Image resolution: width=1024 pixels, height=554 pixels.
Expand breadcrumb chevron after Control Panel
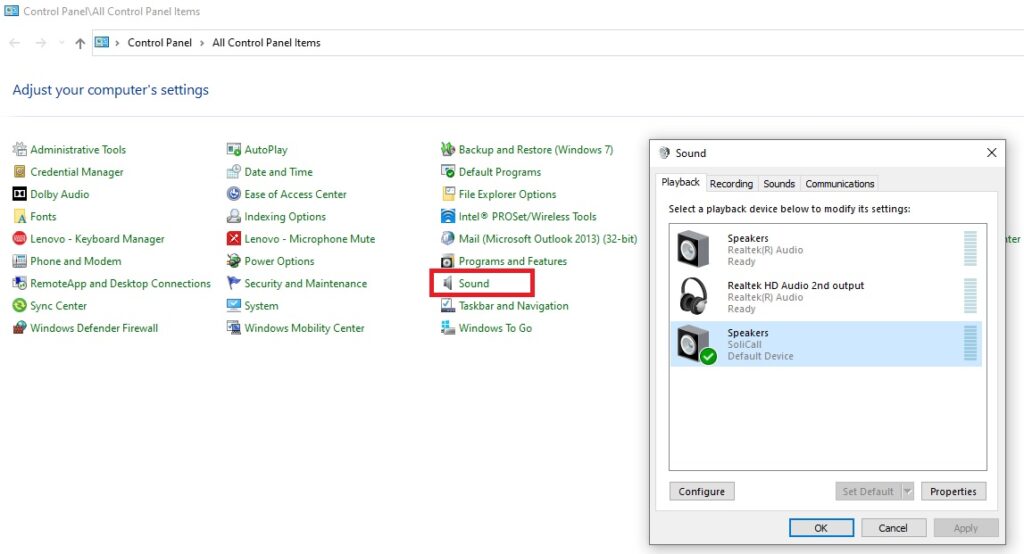click(x=202, y=43)
